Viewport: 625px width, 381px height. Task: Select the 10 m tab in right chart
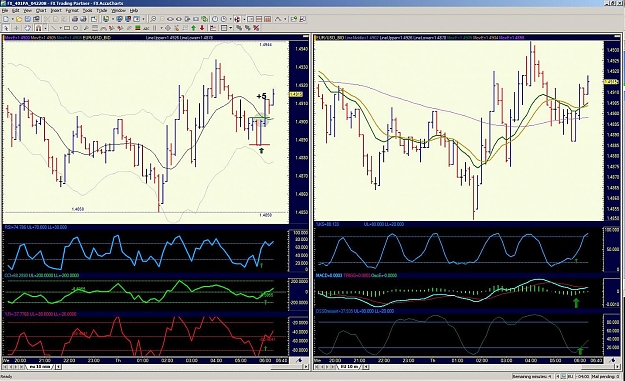(349, 367)
